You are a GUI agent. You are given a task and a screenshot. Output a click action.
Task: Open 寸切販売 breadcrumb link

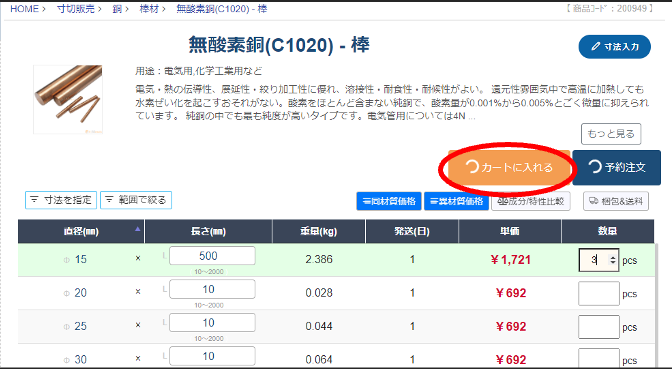click(x=75, y=9)
